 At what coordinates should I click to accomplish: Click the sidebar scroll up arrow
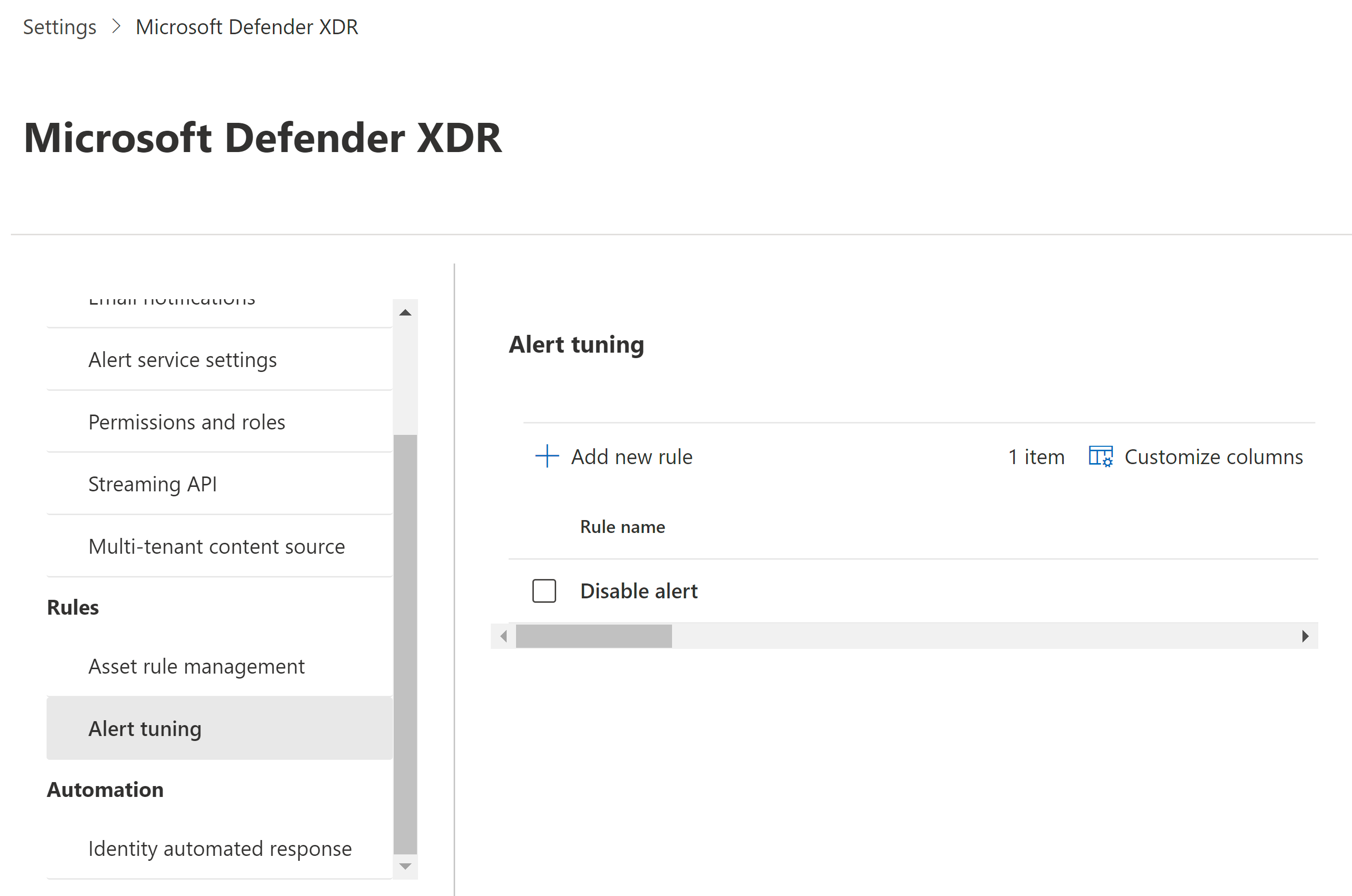point(405,313)
